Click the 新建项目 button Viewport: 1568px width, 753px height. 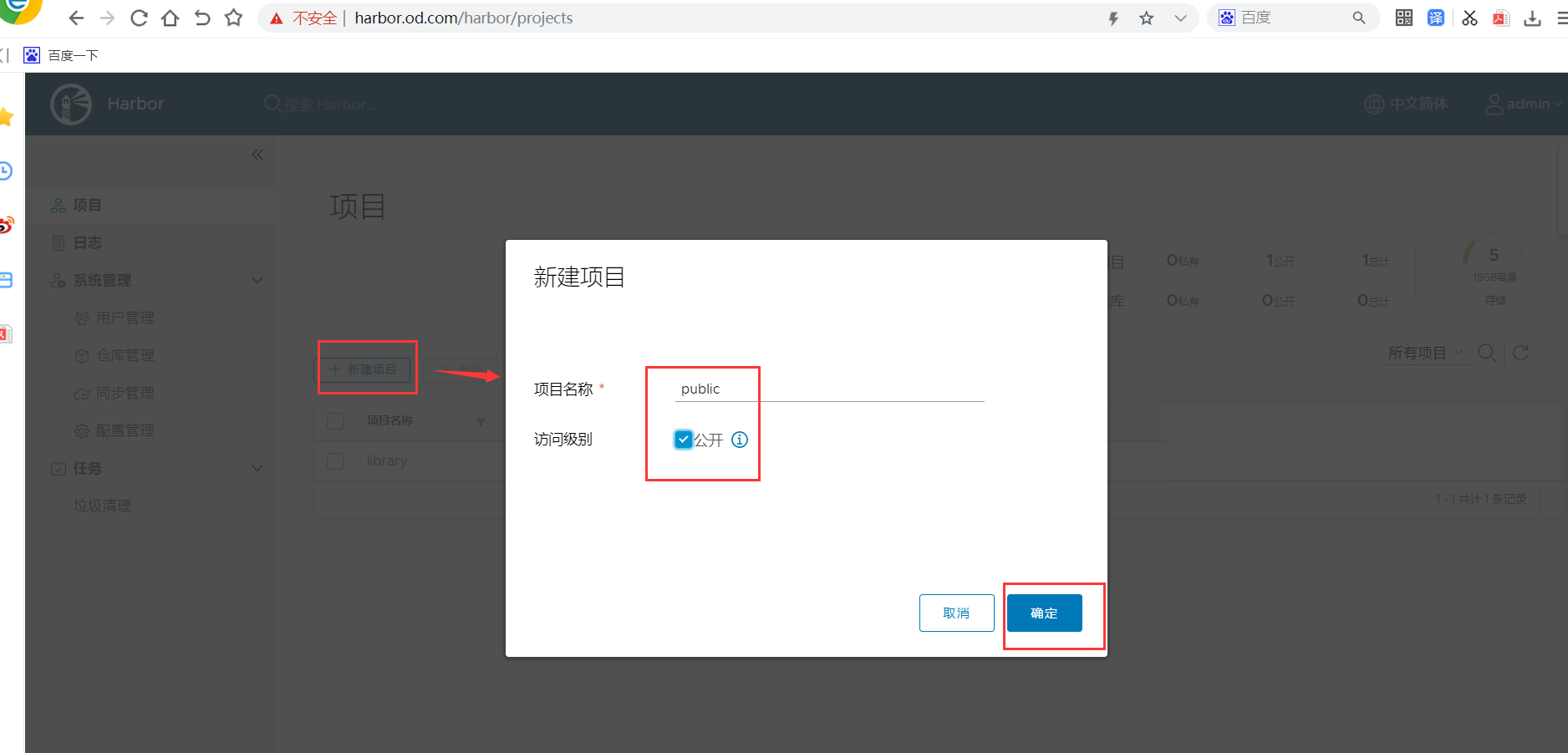[x=363, y=369]
